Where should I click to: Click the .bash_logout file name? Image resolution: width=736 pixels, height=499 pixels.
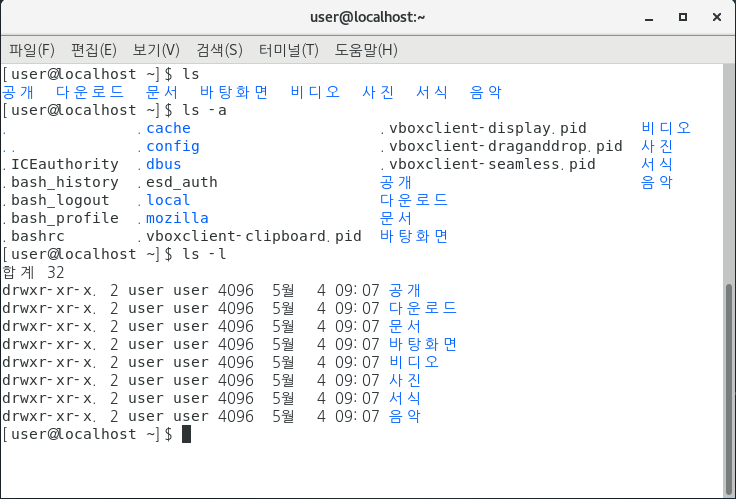(56, 200)
